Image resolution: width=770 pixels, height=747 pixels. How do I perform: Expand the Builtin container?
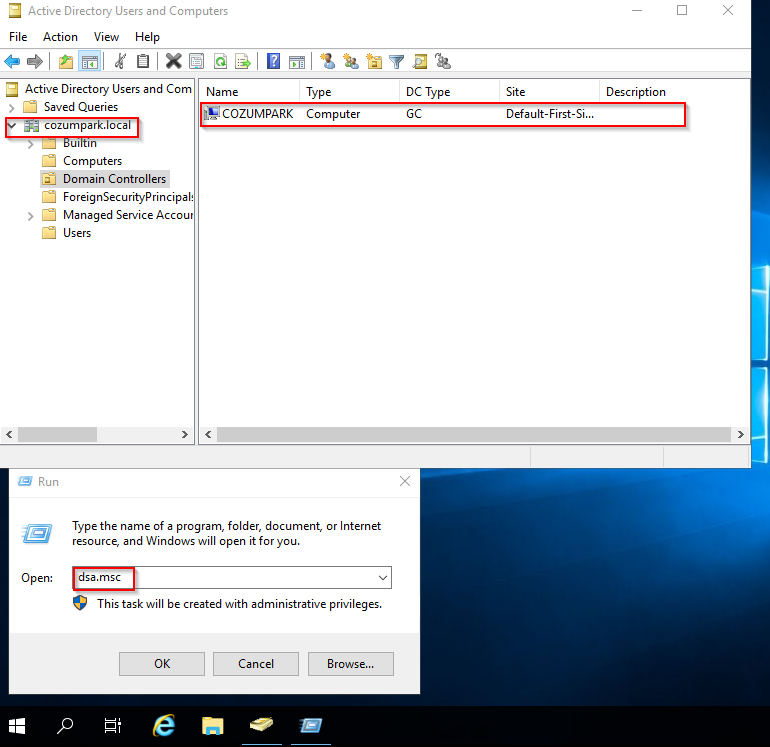point(30,144)
